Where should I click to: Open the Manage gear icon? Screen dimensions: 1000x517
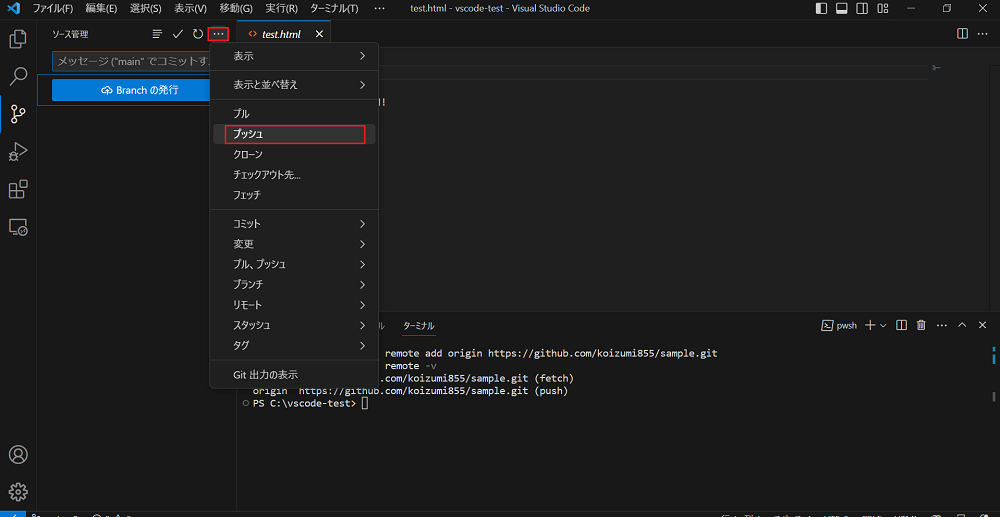pos(18,491)
